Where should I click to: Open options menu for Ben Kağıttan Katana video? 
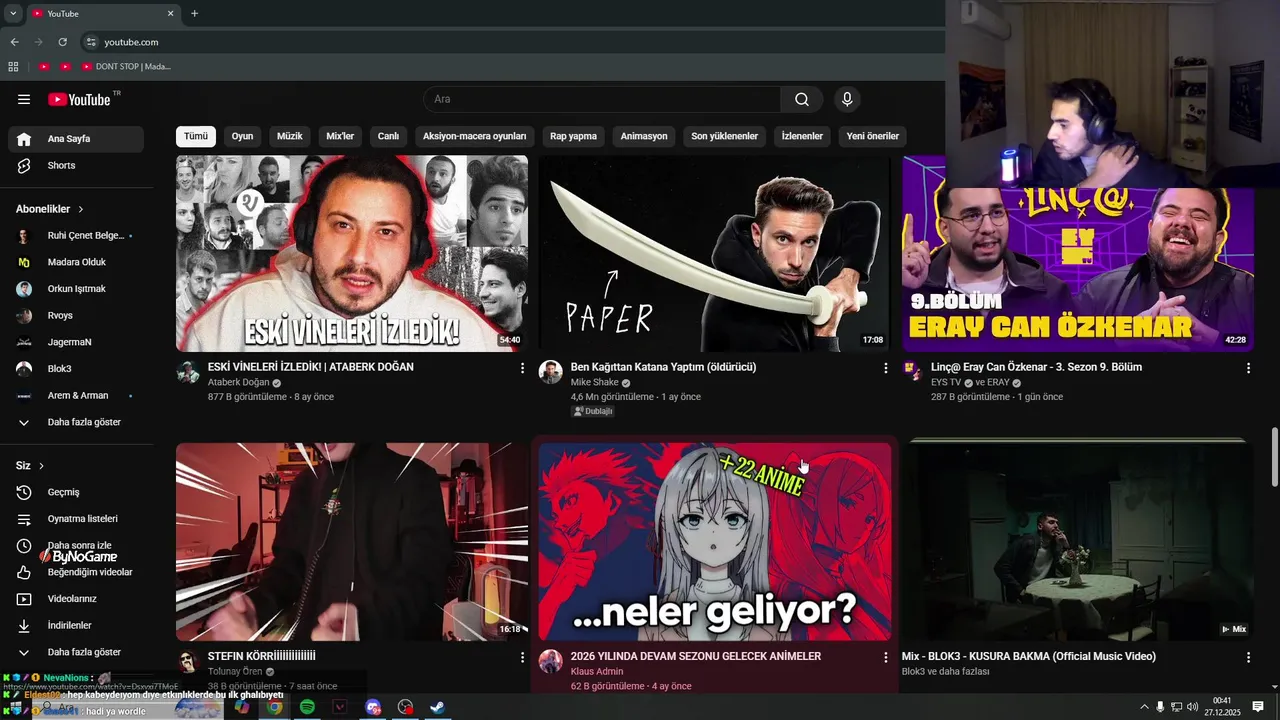click(885, 368)
